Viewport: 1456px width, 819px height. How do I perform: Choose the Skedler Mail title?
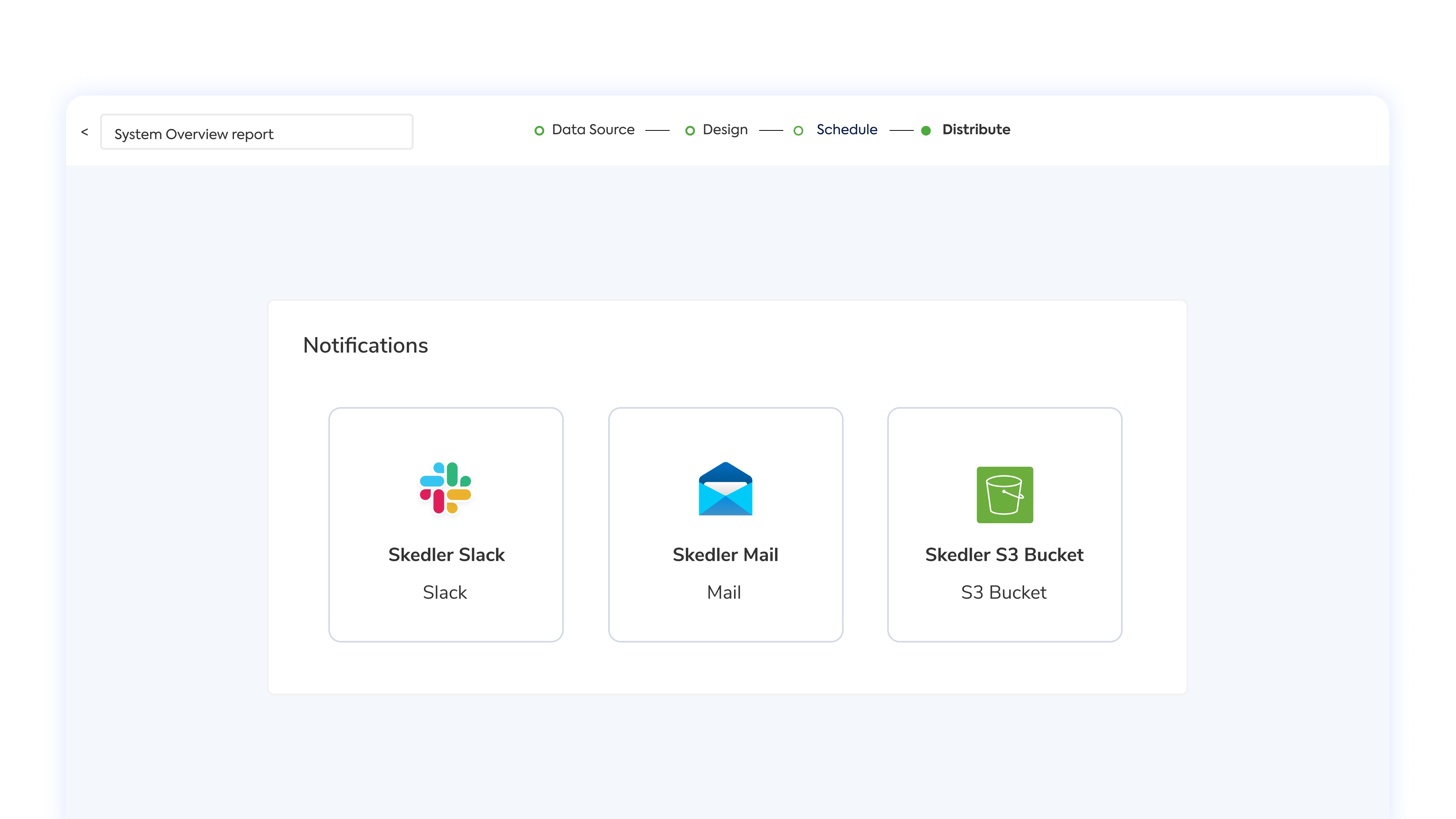pyautogui.click(x=725, y=554)
